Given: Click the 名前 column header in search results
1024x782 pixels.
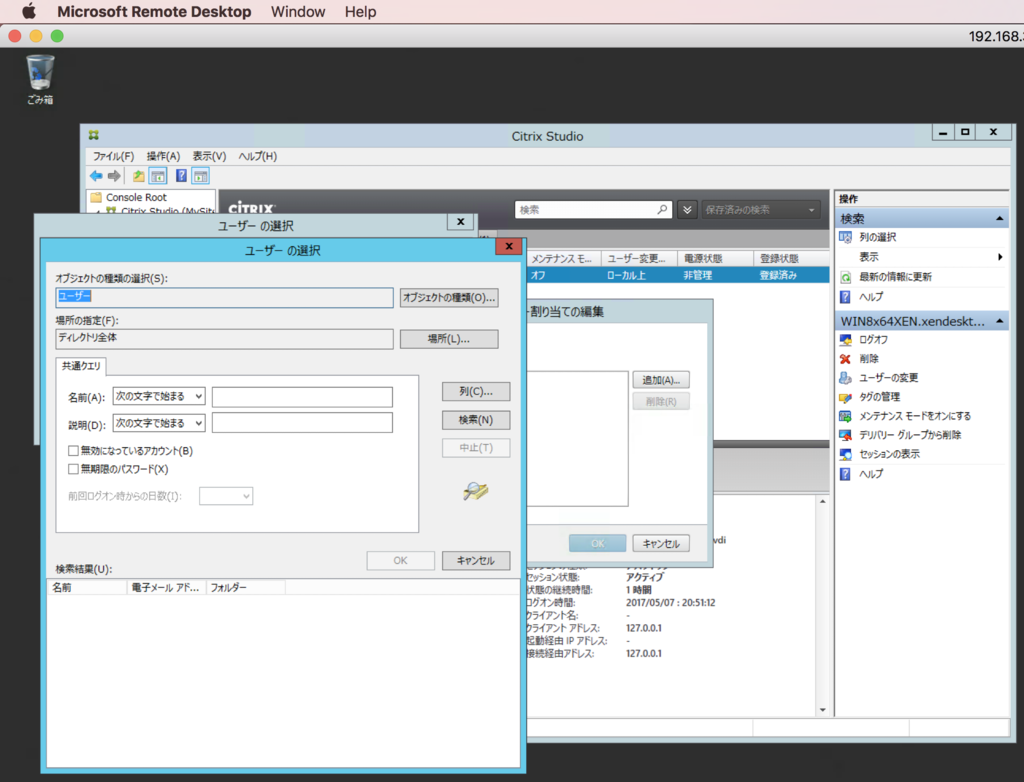Looking at the screenshot, I should tap(88, 588).
